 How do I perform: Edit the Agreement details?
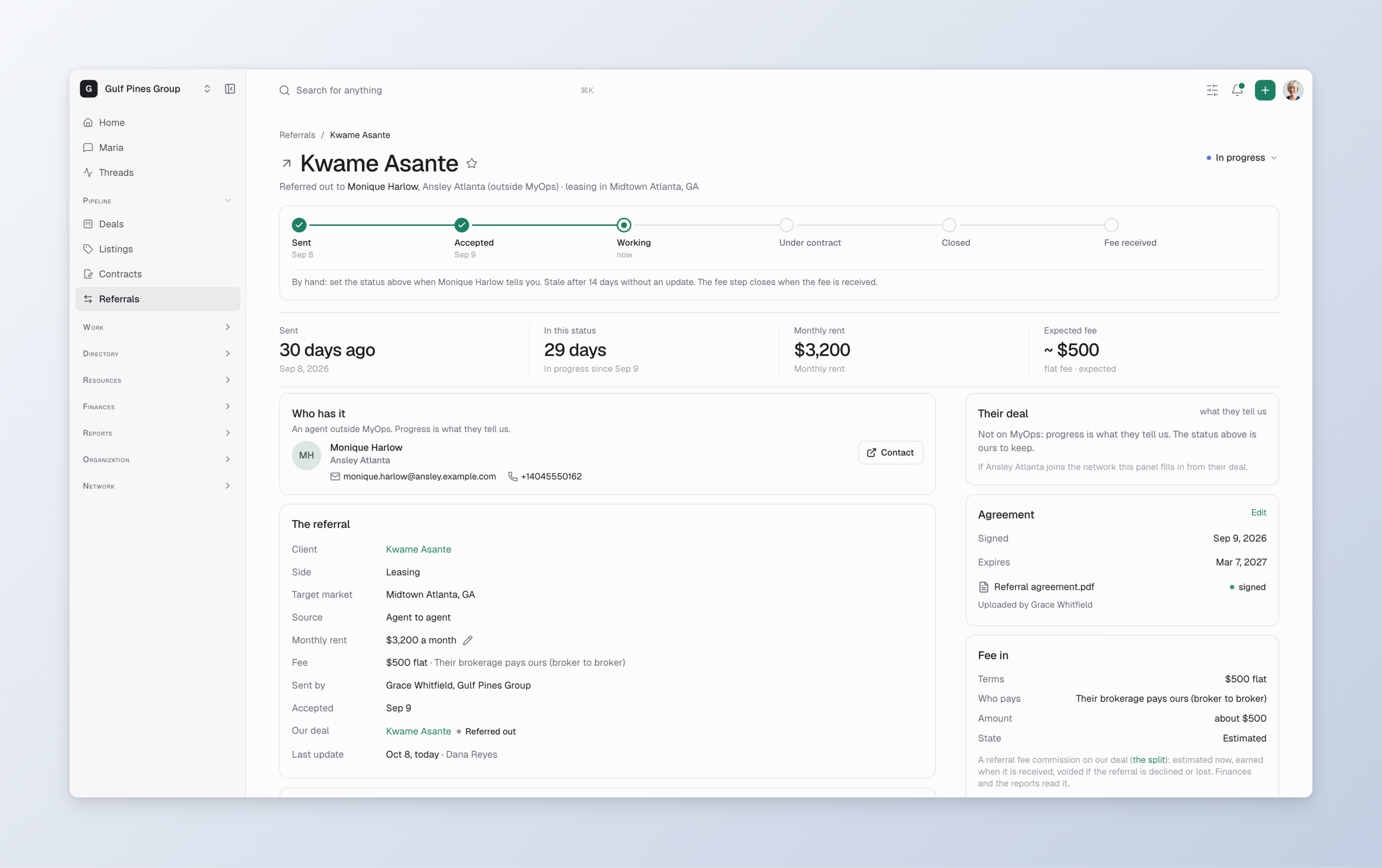click(x=1258, y=512)
